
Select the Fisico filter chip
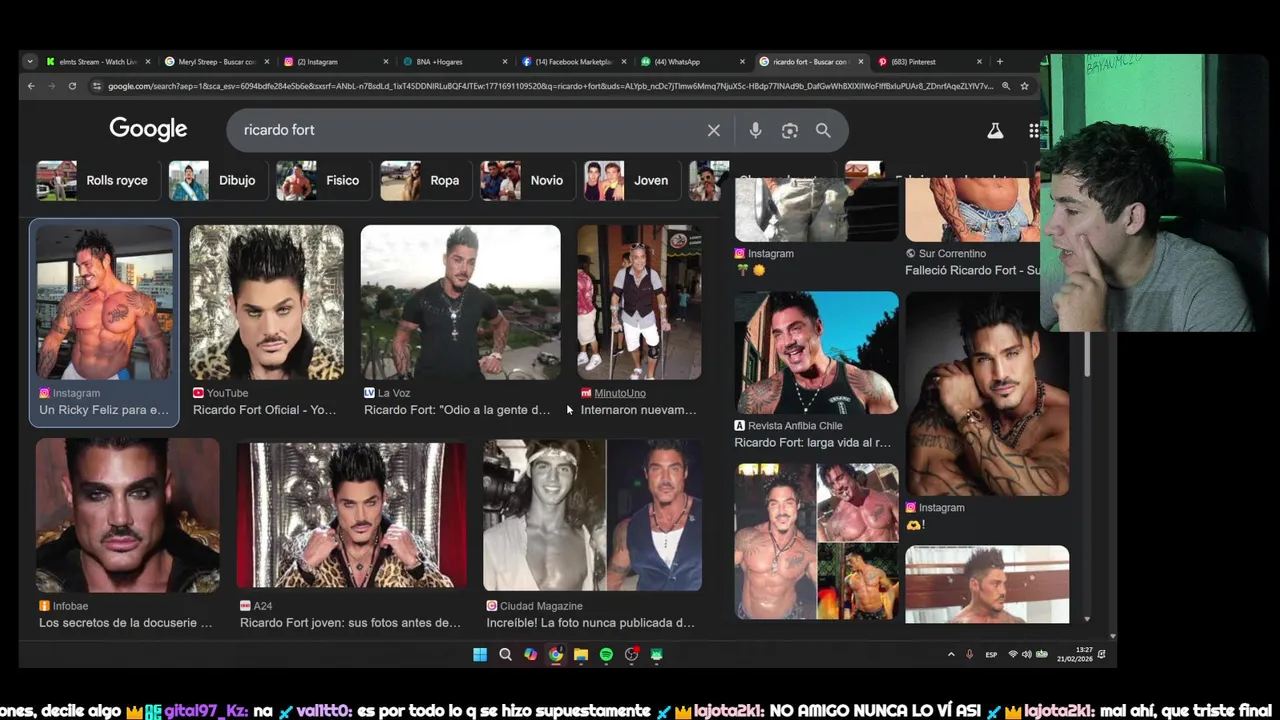coord(322,181)
